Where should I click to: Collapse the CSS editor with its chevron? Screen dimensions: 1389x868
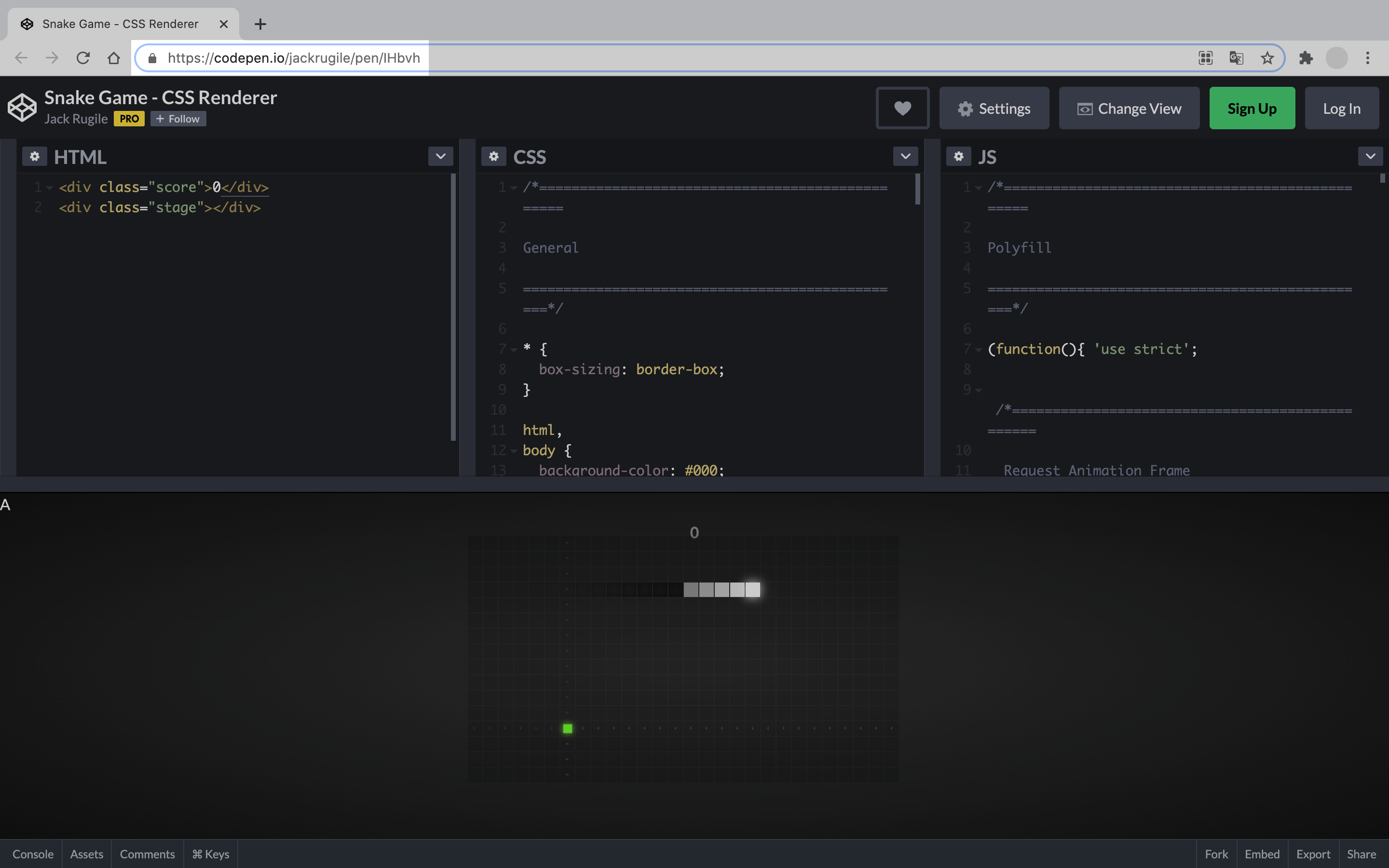coord(905,156)
